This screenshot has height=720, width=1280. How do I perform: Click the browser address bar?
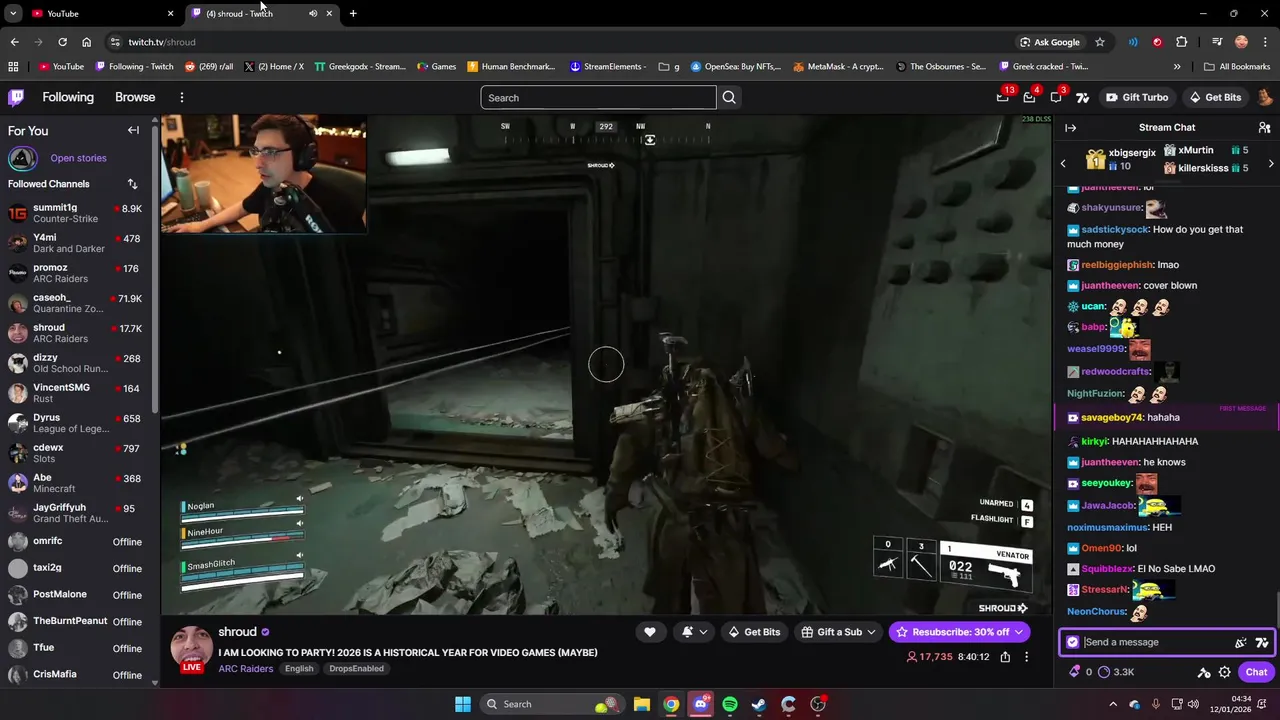click(x=560, y=42)
